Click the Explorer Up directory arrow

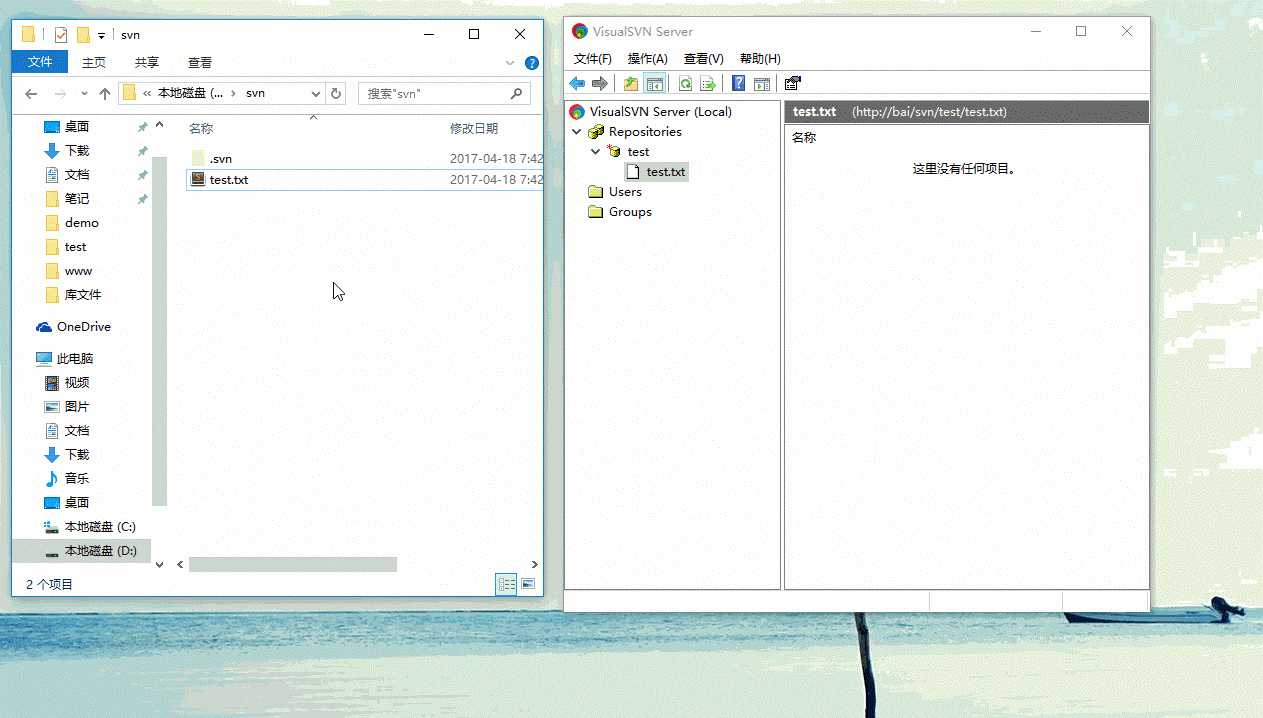tap(105, 94)
